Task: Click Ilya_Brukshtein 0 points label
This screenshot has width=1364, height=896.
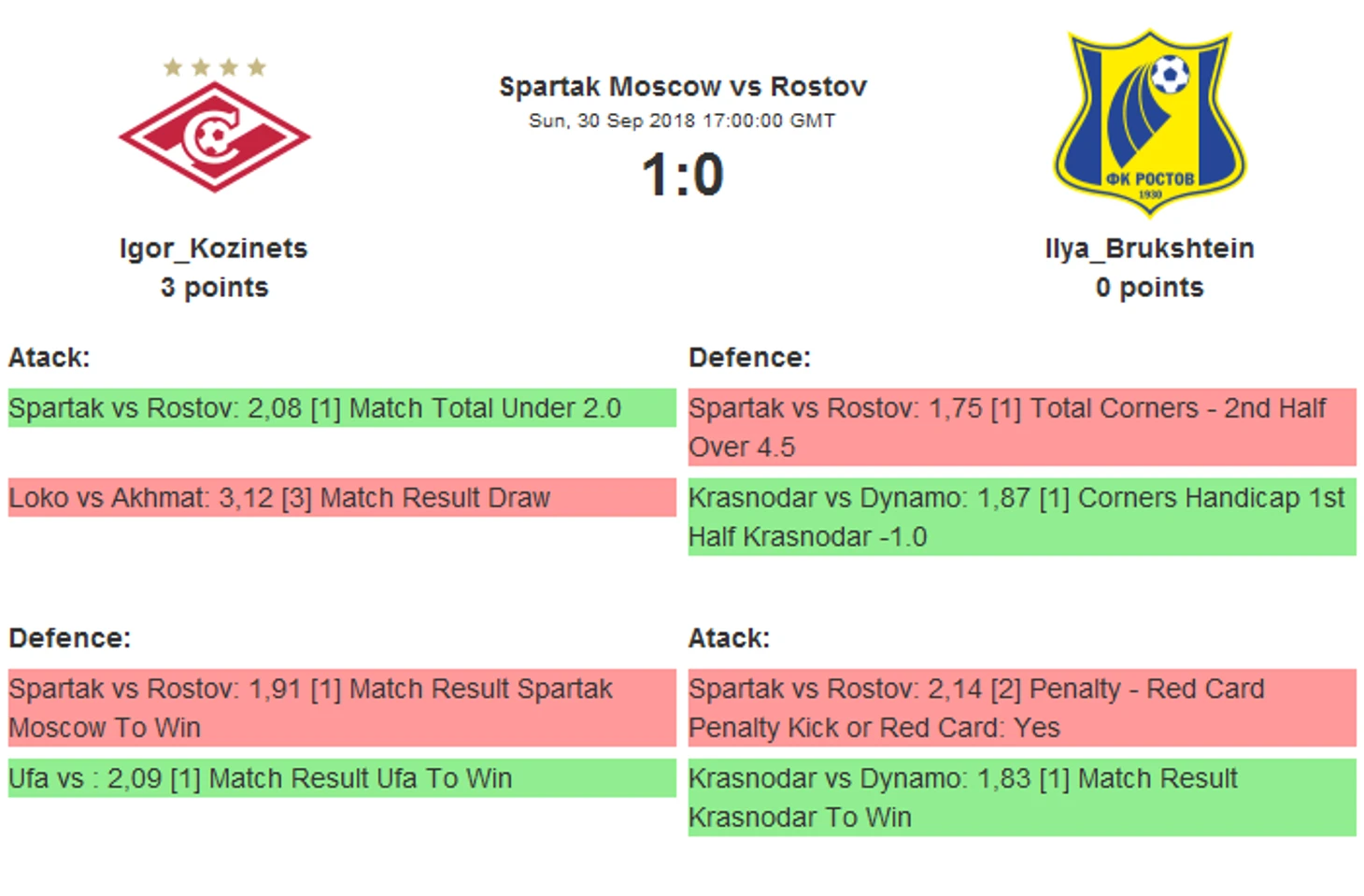Action: pos(1149,288)
